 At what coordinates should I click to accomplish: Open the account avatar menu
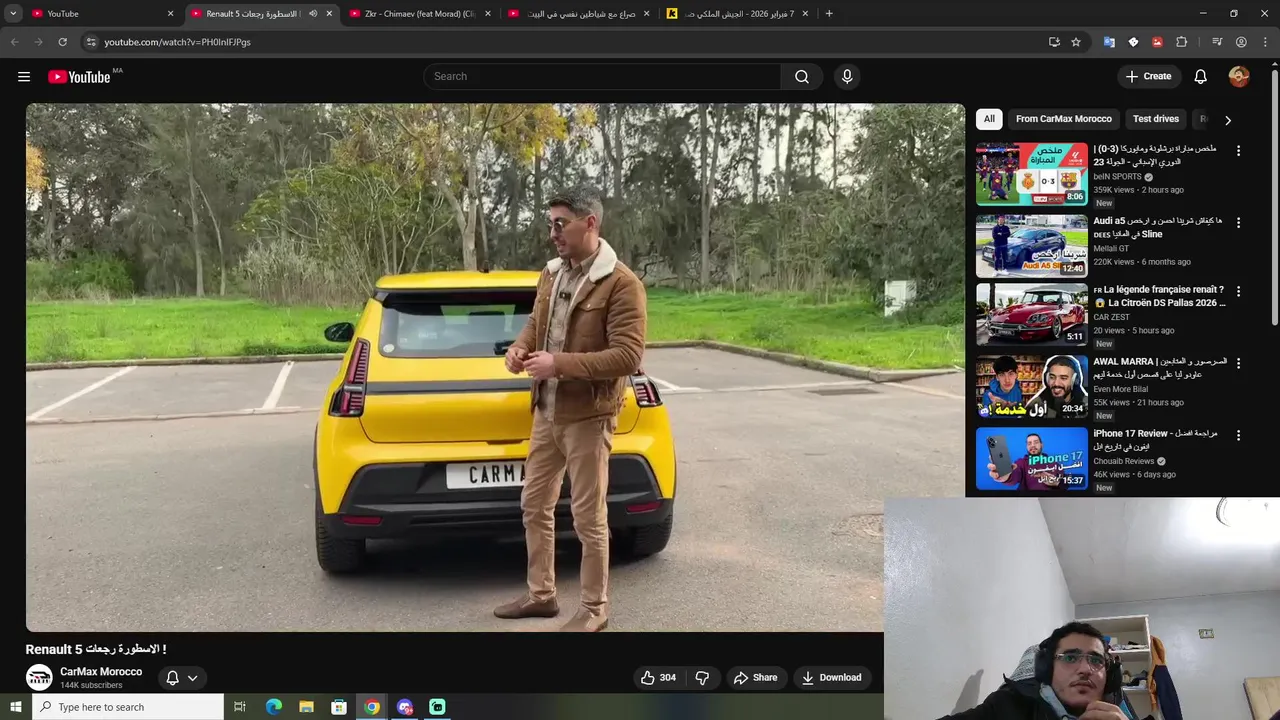(x=1239, y=77)
